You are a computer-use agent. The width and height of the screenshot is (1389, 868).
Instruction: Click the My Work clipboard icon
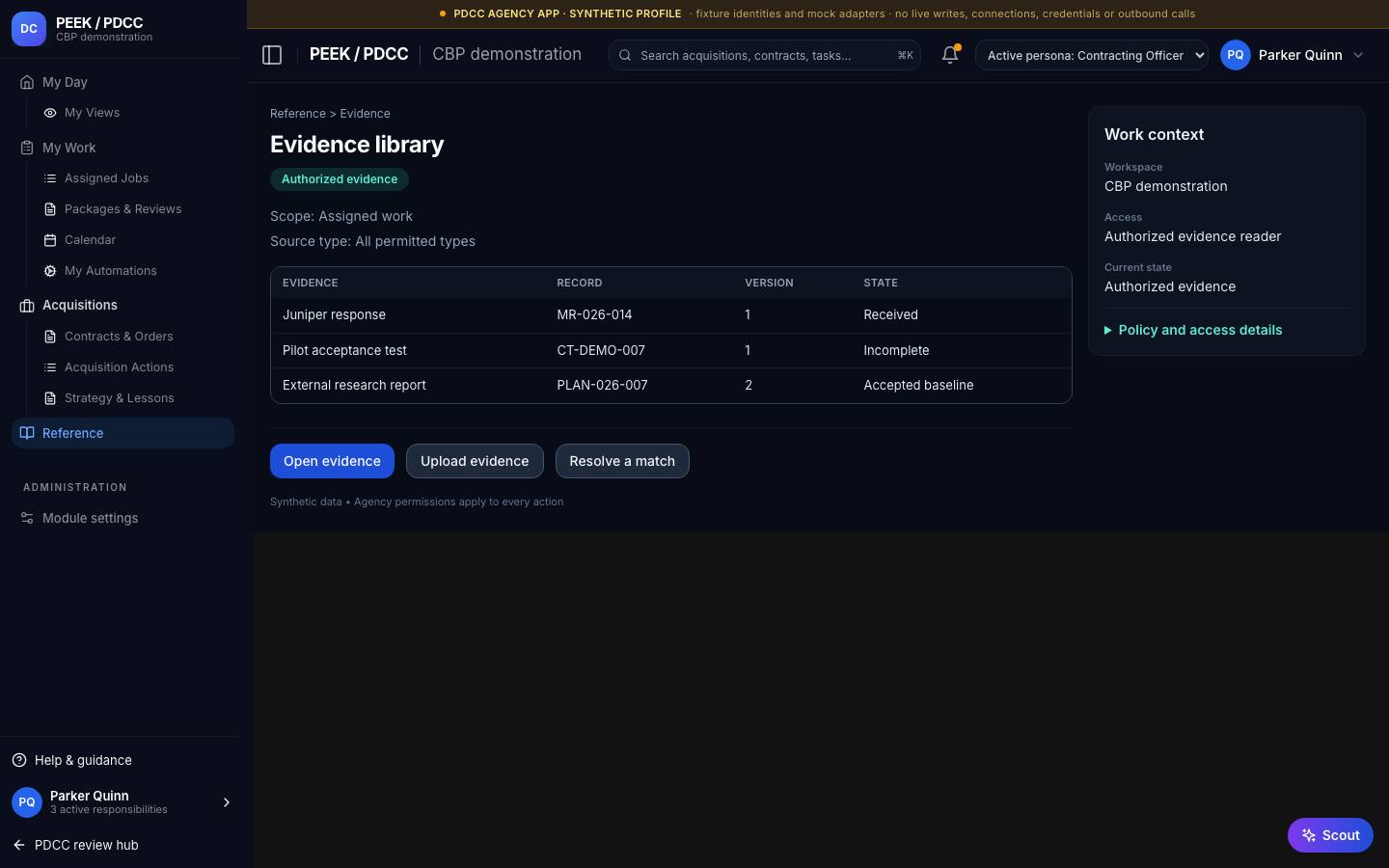(27, 148)
